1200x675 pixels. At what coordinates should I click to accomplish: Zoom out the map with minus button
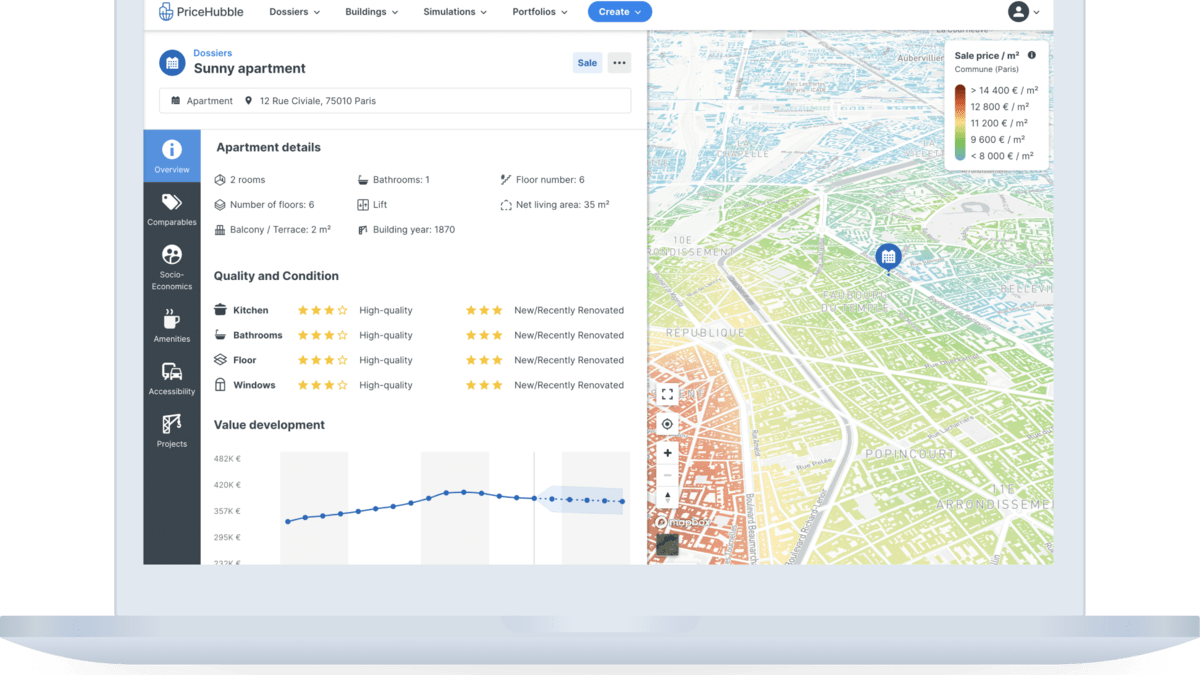[667, 475]
